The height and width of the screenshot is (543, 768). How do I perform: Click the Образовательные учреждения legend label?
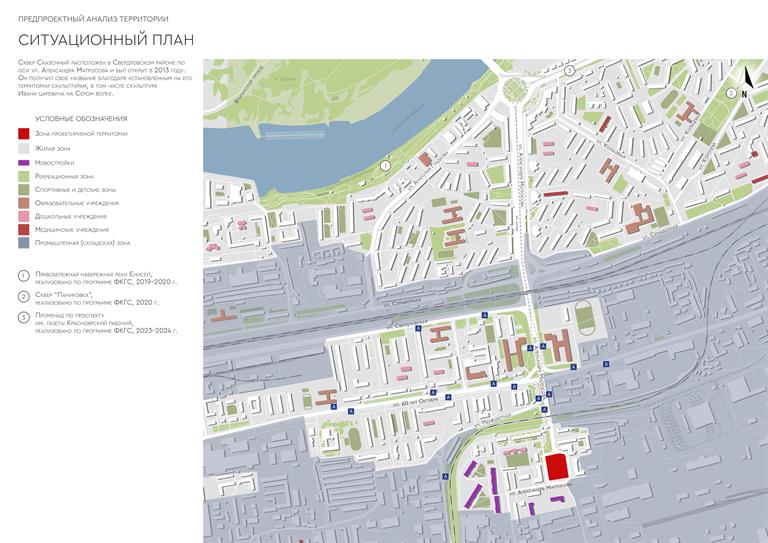click(76, 203)
